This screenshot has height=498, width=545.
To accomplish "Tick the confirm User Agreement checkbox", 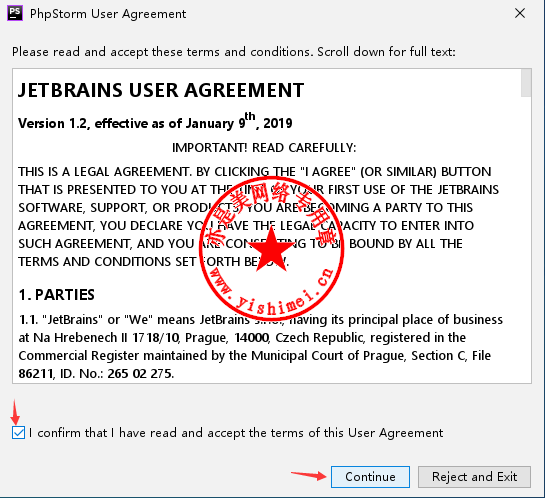I will 18,433.
